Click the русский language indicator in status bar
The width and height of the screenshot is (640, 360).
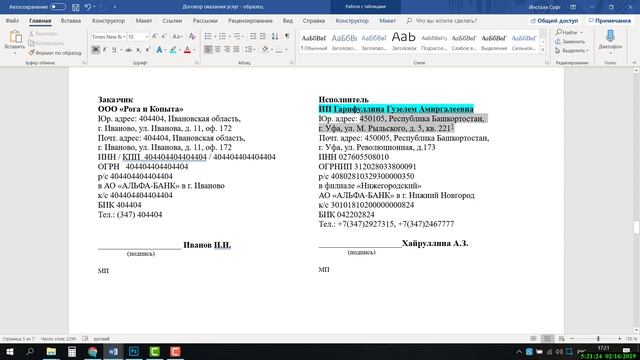point(102,338)
